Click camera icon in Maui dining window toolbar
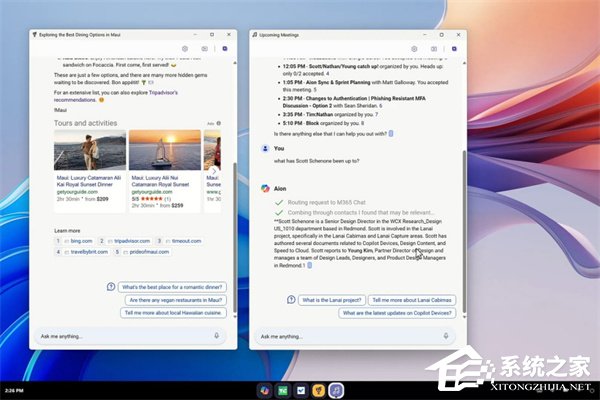This screenshot has width=600, height=400. (205, 49)
